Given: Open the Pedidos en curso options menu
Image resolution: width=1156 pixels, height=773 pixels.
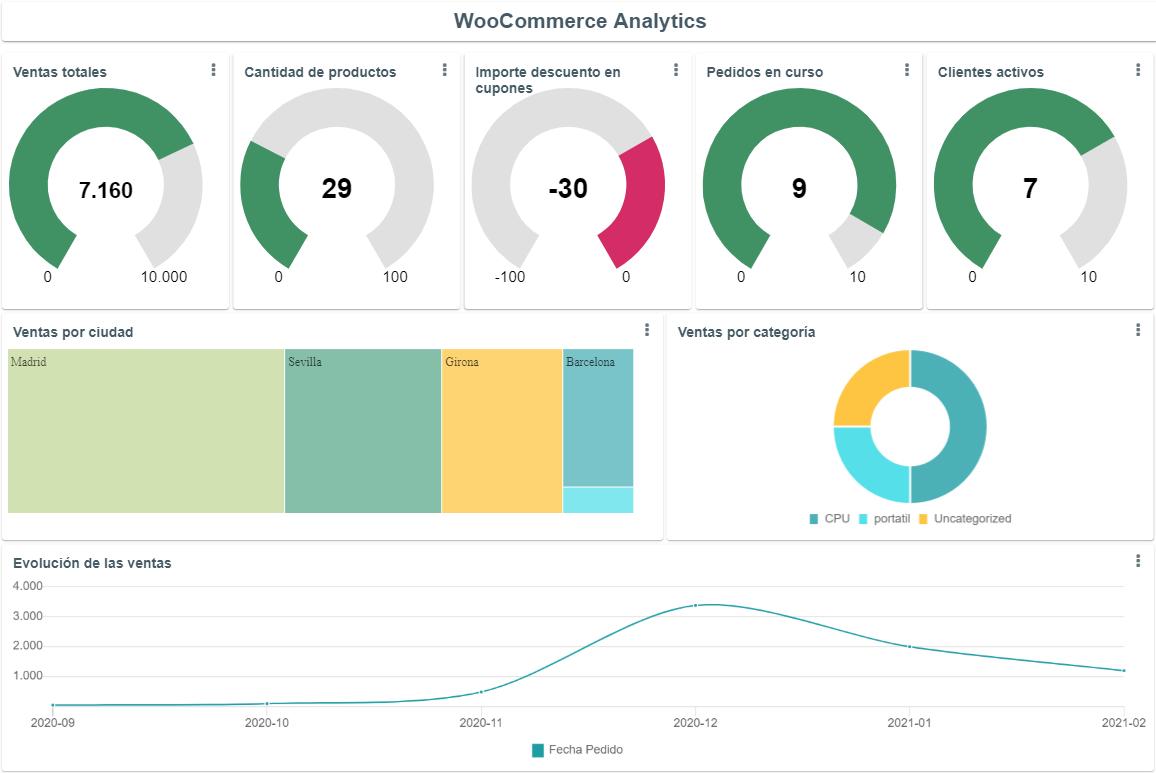Looking at the screenshot, I should pos(907,69).
